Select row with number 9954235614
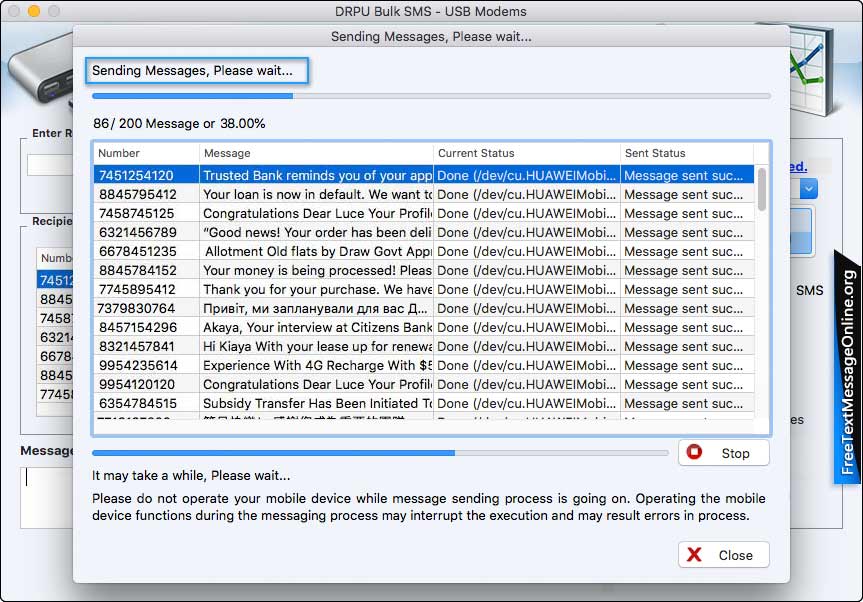This screenshot has height=602, width=863. pyautogui.click(x=424, y=365)
